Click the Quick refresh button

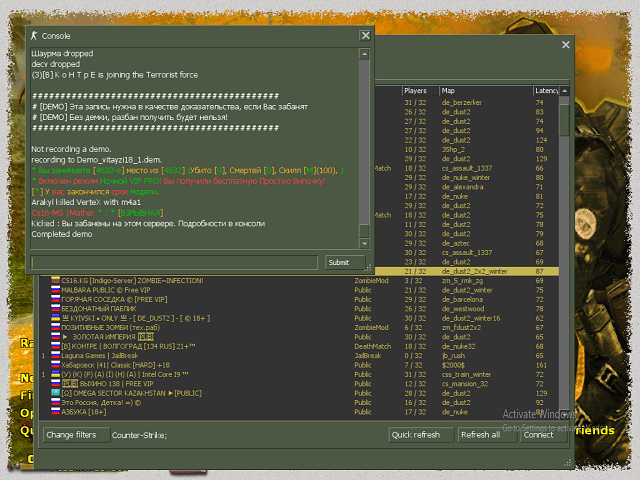[421, 435]
